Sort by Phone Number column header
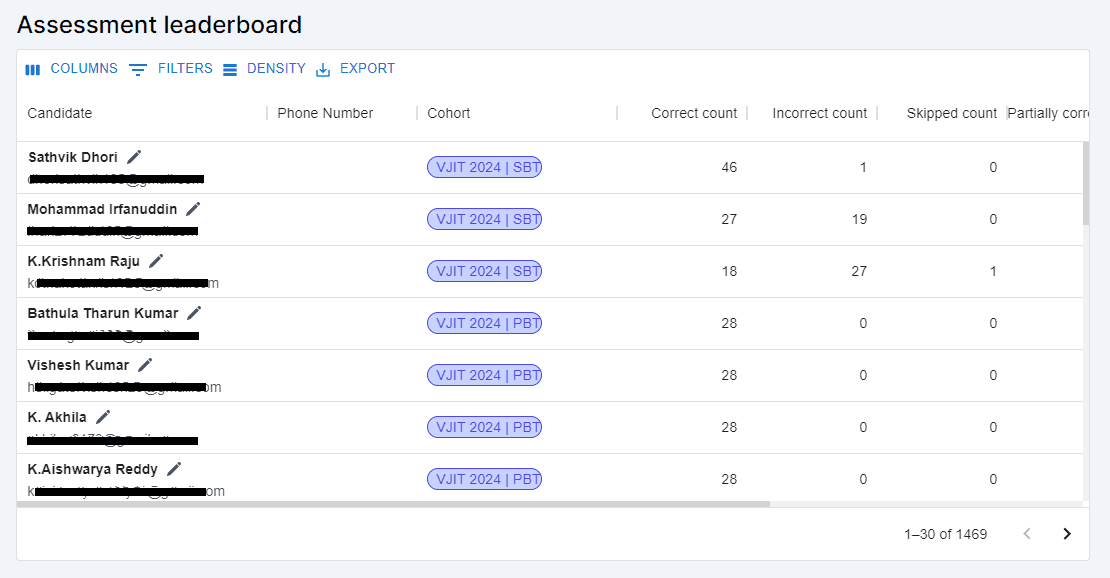Image resolution: width=1110 pixels, height=578 pixels. click(325, 113)
